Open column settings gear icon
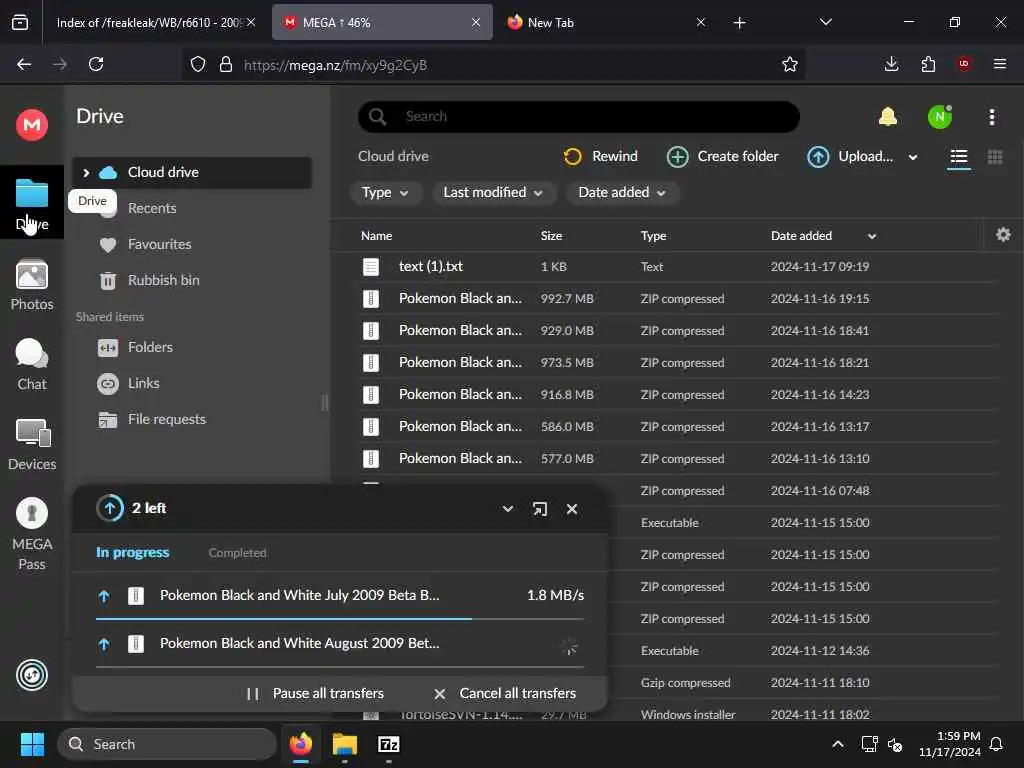 point(1003,234)
